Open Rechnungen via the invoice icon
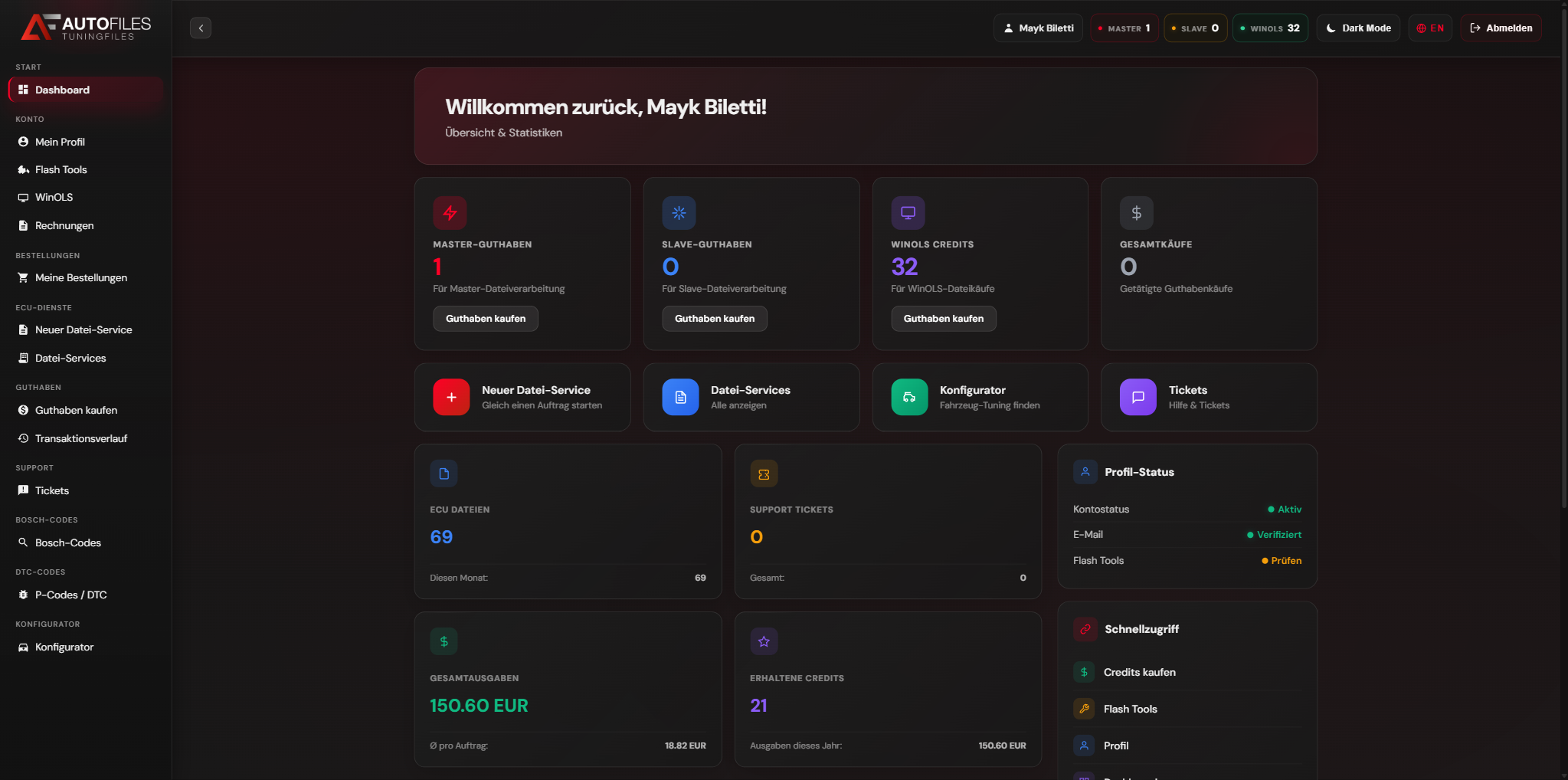Viewport: 1568px width, 780px height. click(23, 225)
